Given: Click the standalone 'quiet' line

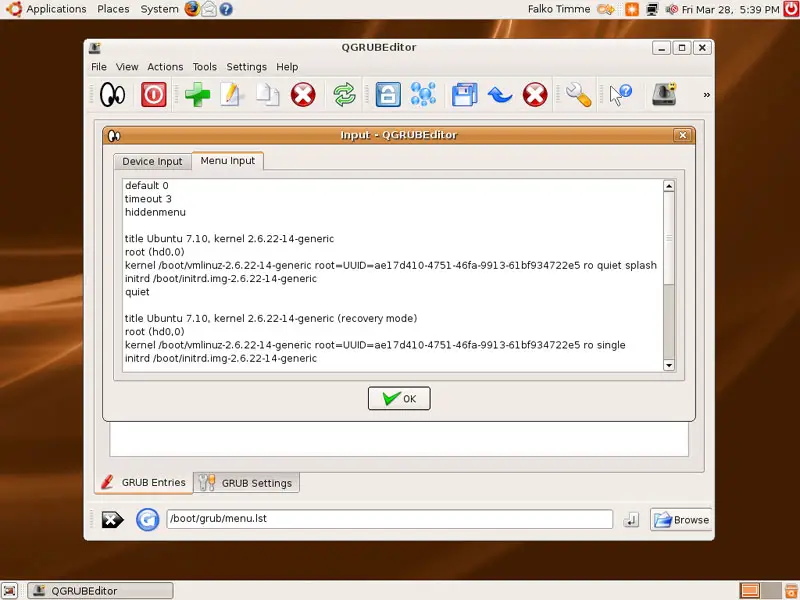Looking at the screenshot, I should tap(137, 292).
